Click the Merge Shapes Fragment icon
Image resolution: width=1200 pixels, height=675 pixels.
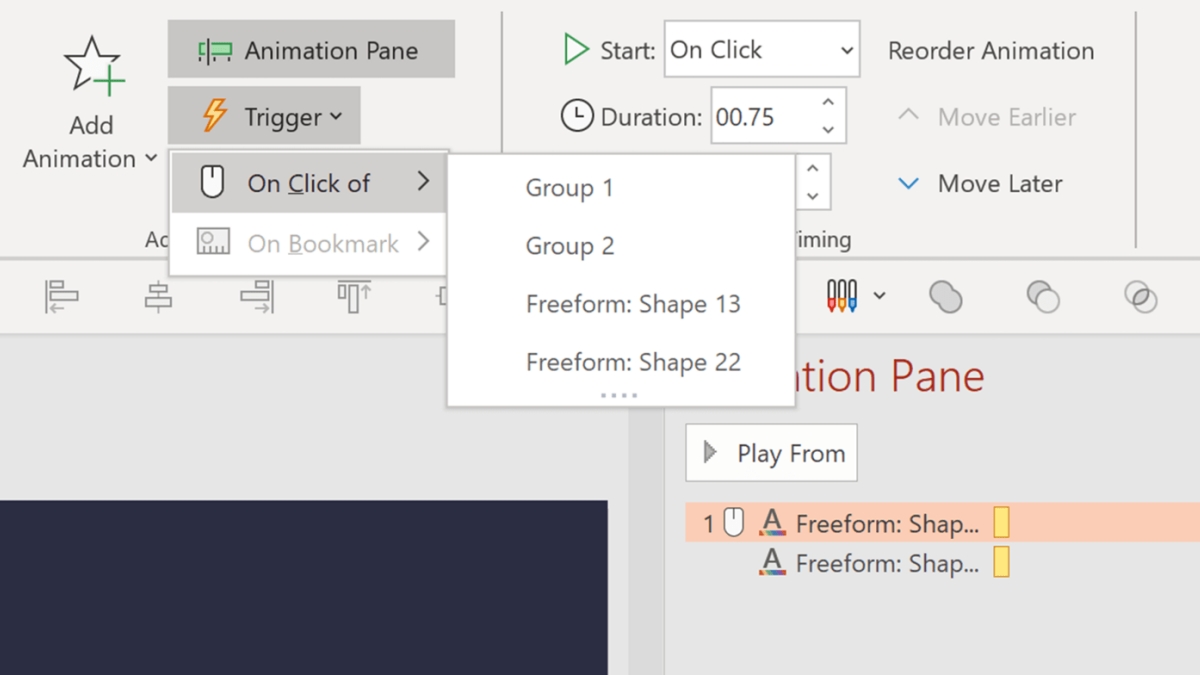pos(1140,297)
